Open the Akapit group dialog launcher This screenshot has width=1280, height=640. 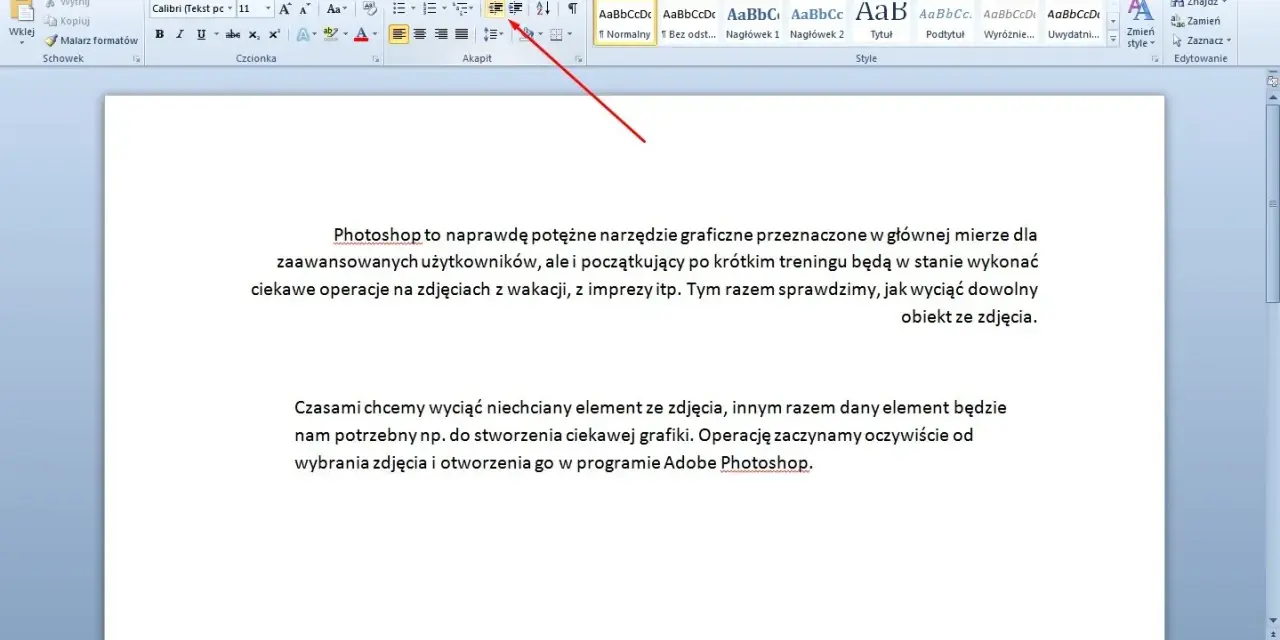pyautogui.click(x=578, y=59)
